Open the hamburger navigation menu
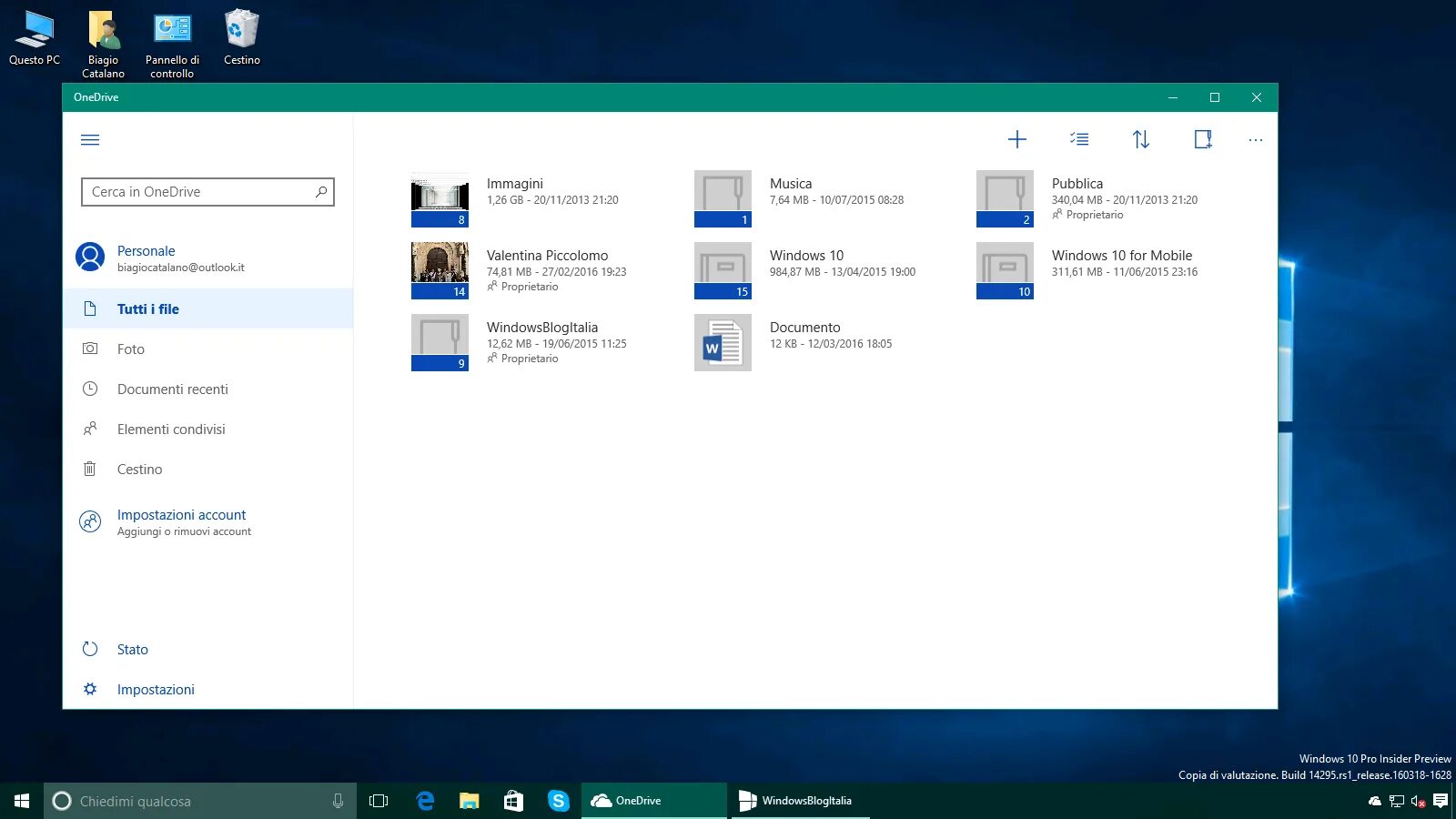 90,140
